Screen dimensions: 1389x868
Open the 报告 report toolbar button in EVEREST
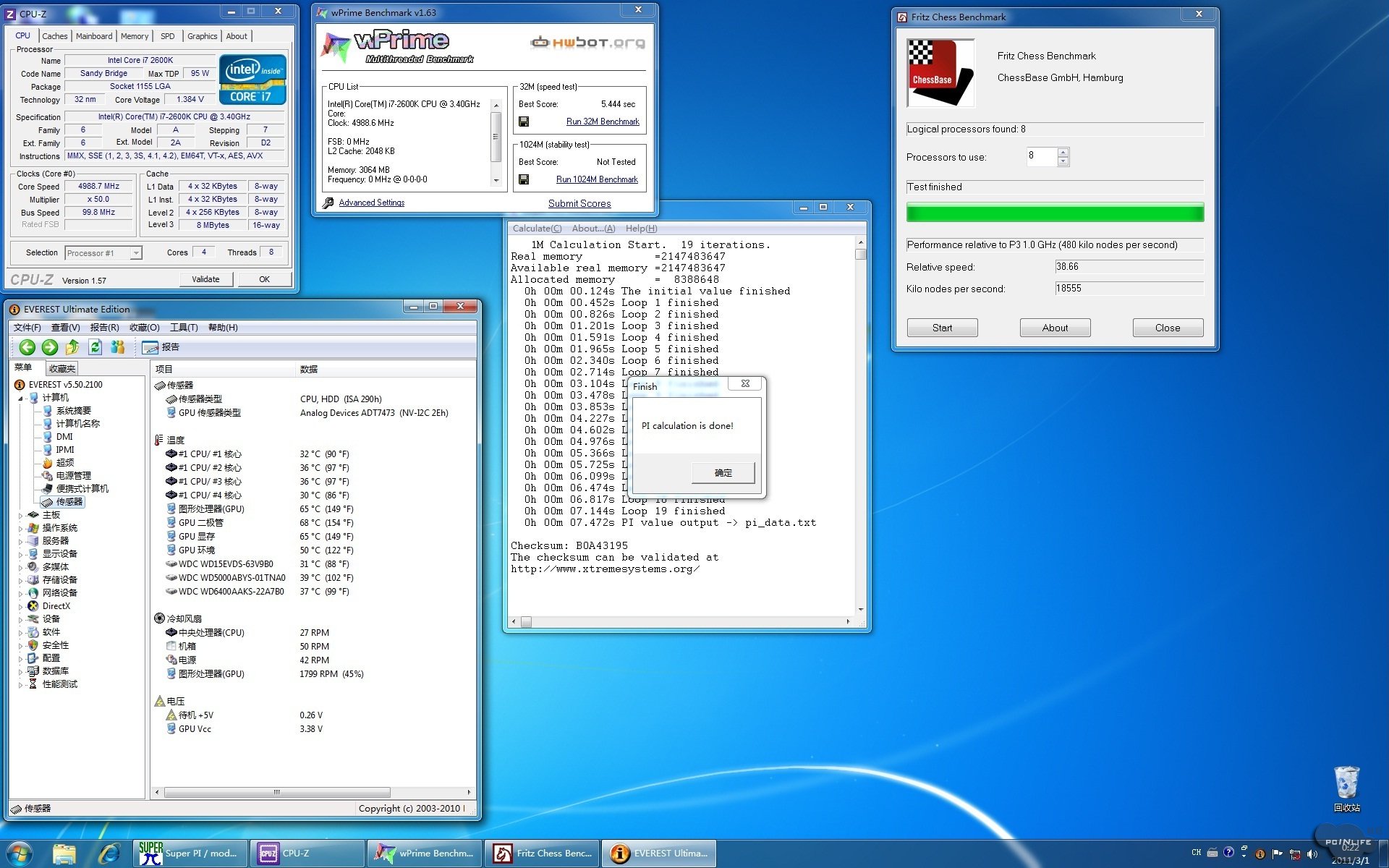pos(161,348)
